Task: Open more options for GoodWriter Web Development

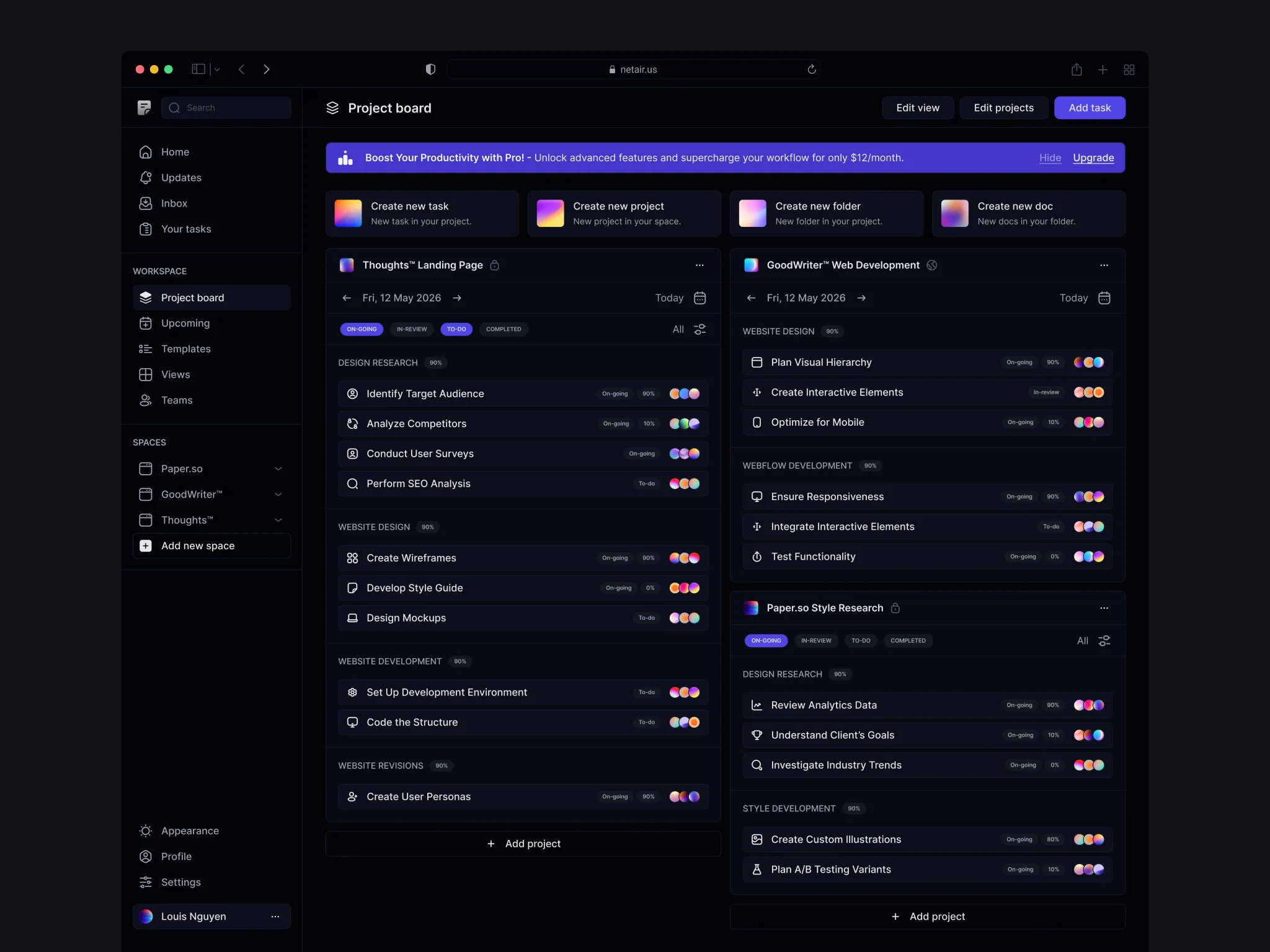Action: coord(1104,265)
